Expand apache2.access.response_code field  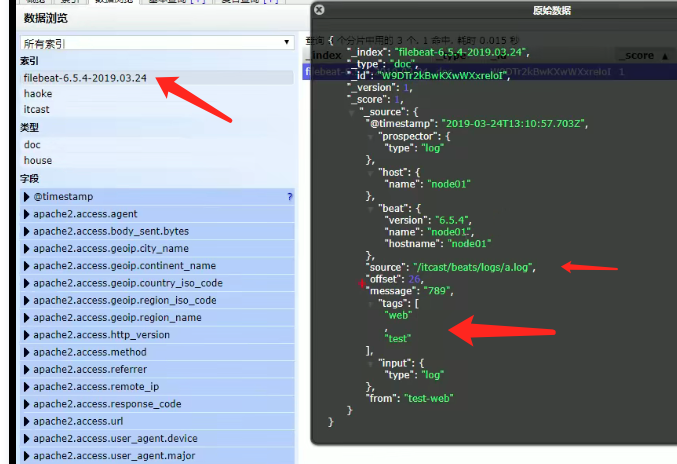click(x=26, y=404)
